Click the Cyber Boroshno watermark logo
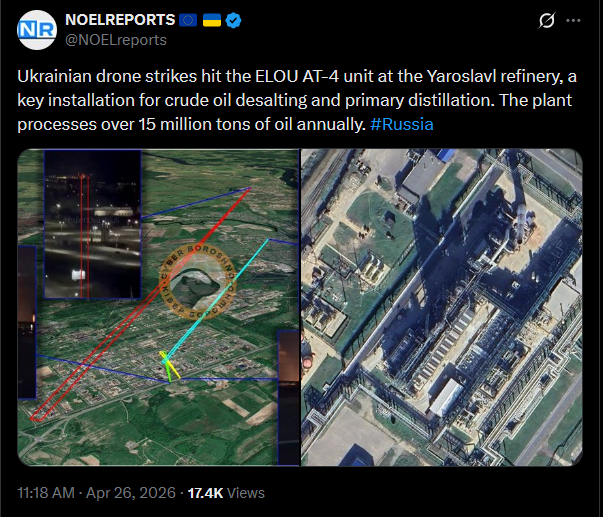Viewport: 603px width, 517px height. (198, 282)
